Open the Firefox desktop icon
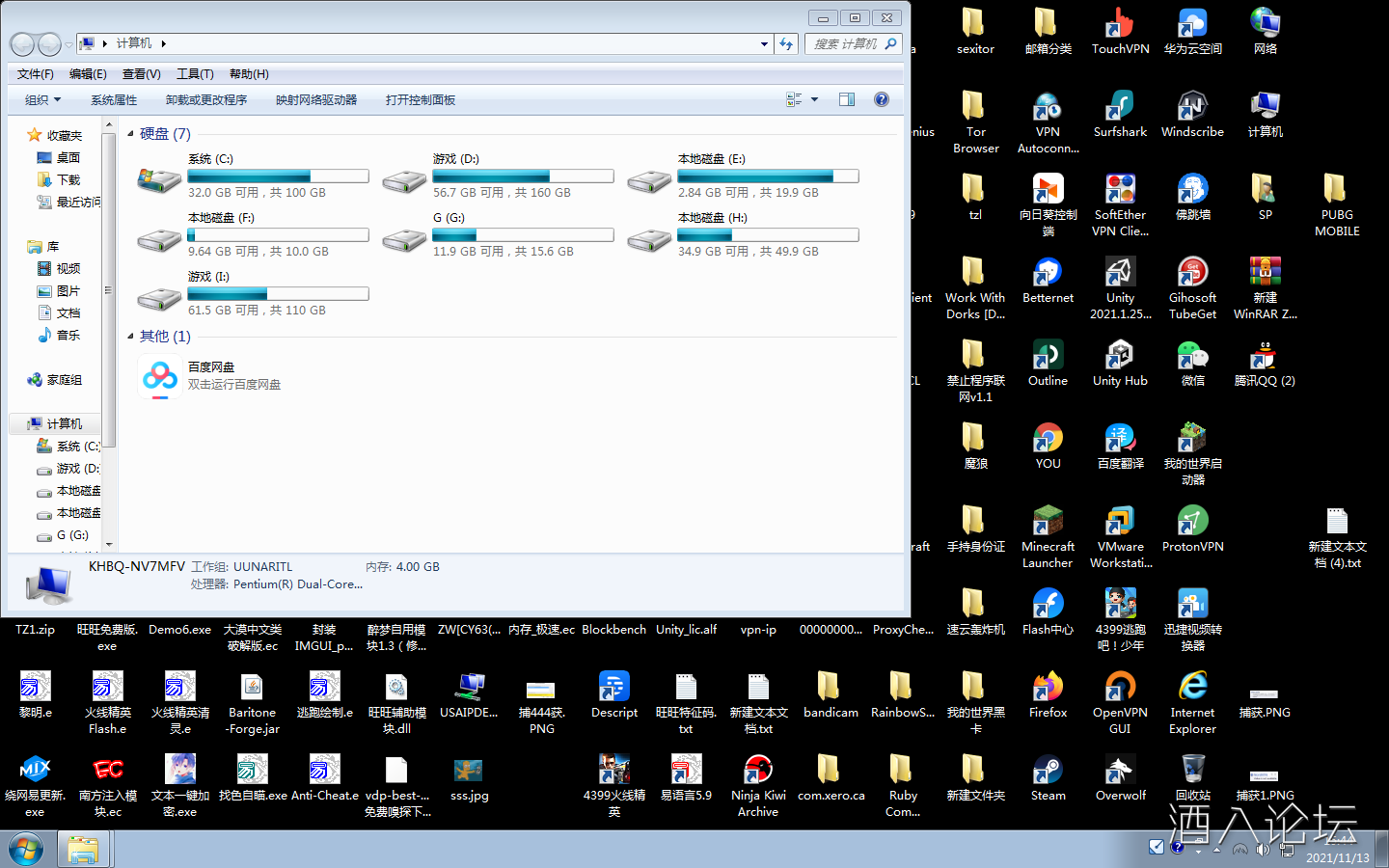The height and width of the screenshot is (868, 1389). pos(1048,694)
